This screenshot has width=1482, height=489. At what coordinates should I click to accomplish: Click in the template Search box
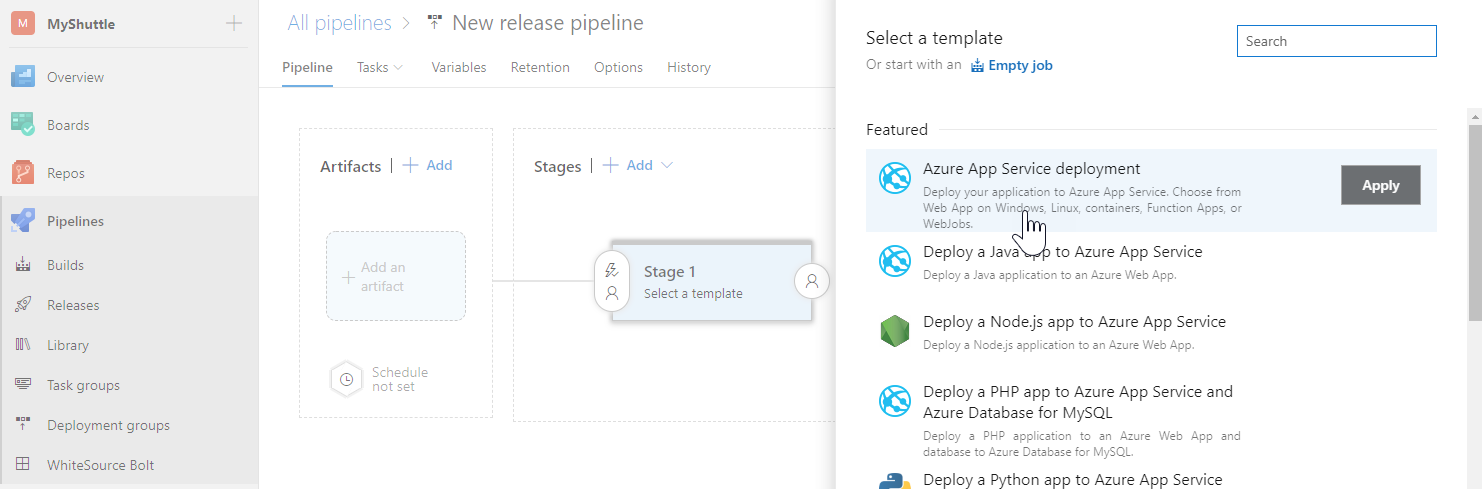coord(1336,41)
